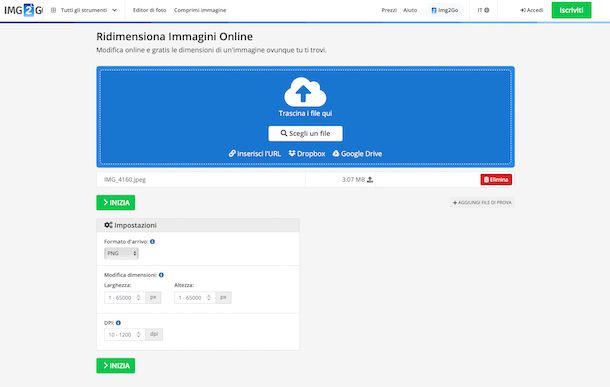Click the Altezza input field
Viewport: 610px width, 387px height.
[x=195, y=298]
